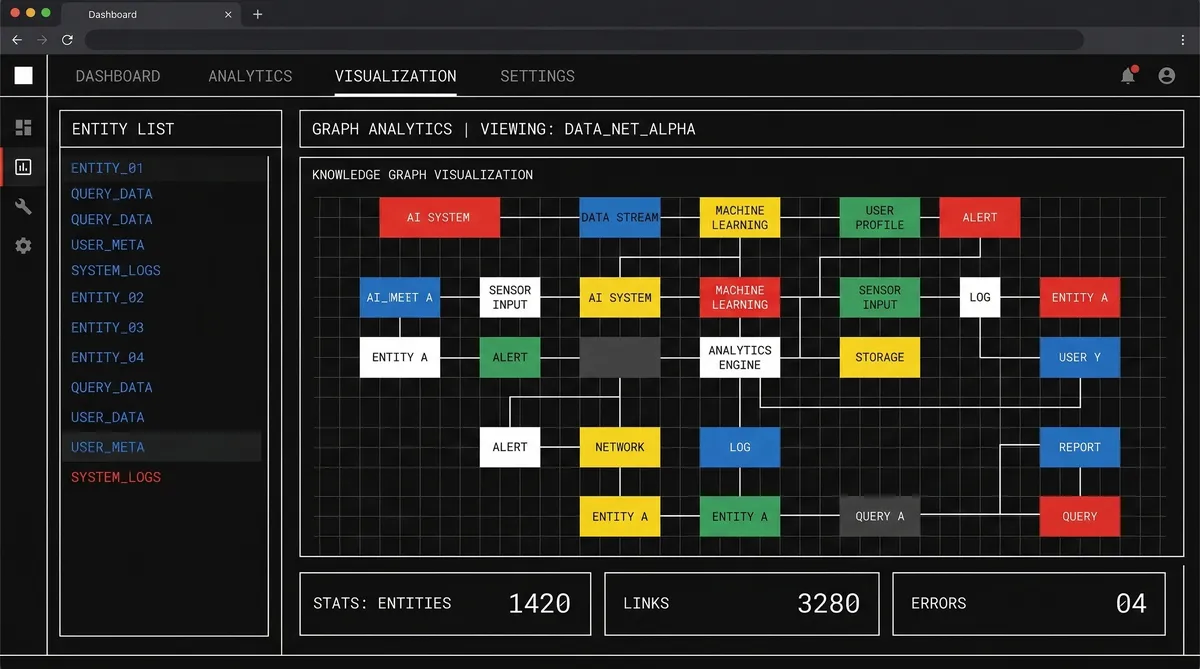The width and height of the screenshot is (1200, 669).
Task: Open the dashboard grid icon in sidebar
Action: (x=23, y=127)
